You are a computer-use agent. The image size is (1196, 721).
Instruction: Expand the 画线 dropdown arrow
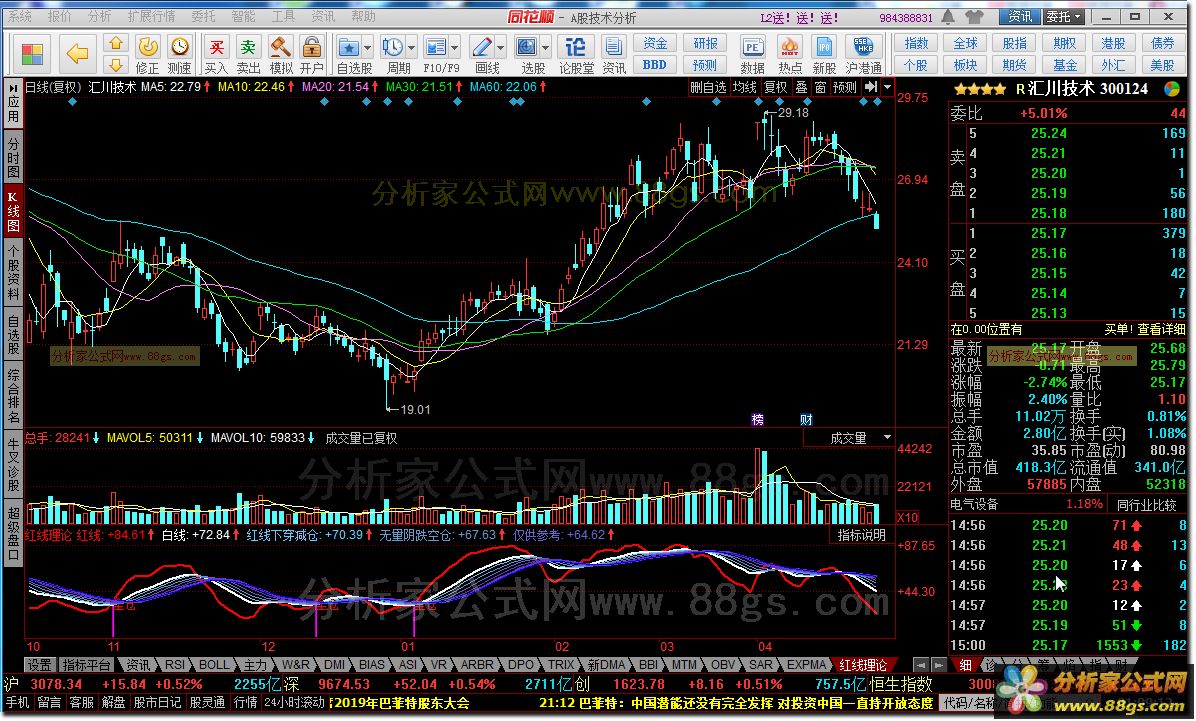pyautogui.click(x=501, y=48)
